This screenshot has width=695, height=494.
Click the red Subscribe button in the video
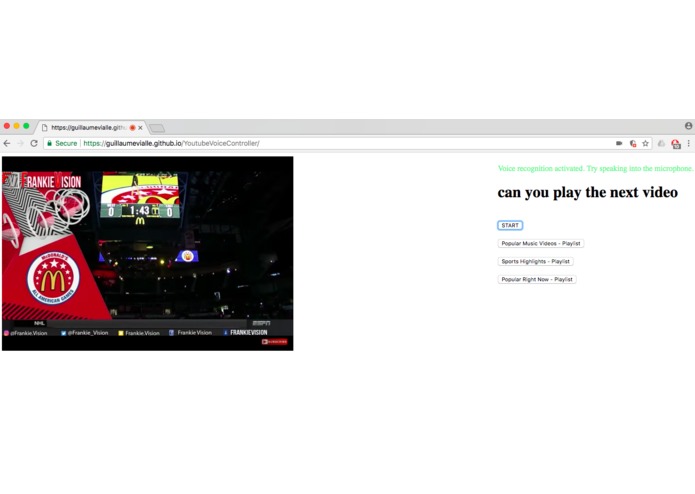274,342
